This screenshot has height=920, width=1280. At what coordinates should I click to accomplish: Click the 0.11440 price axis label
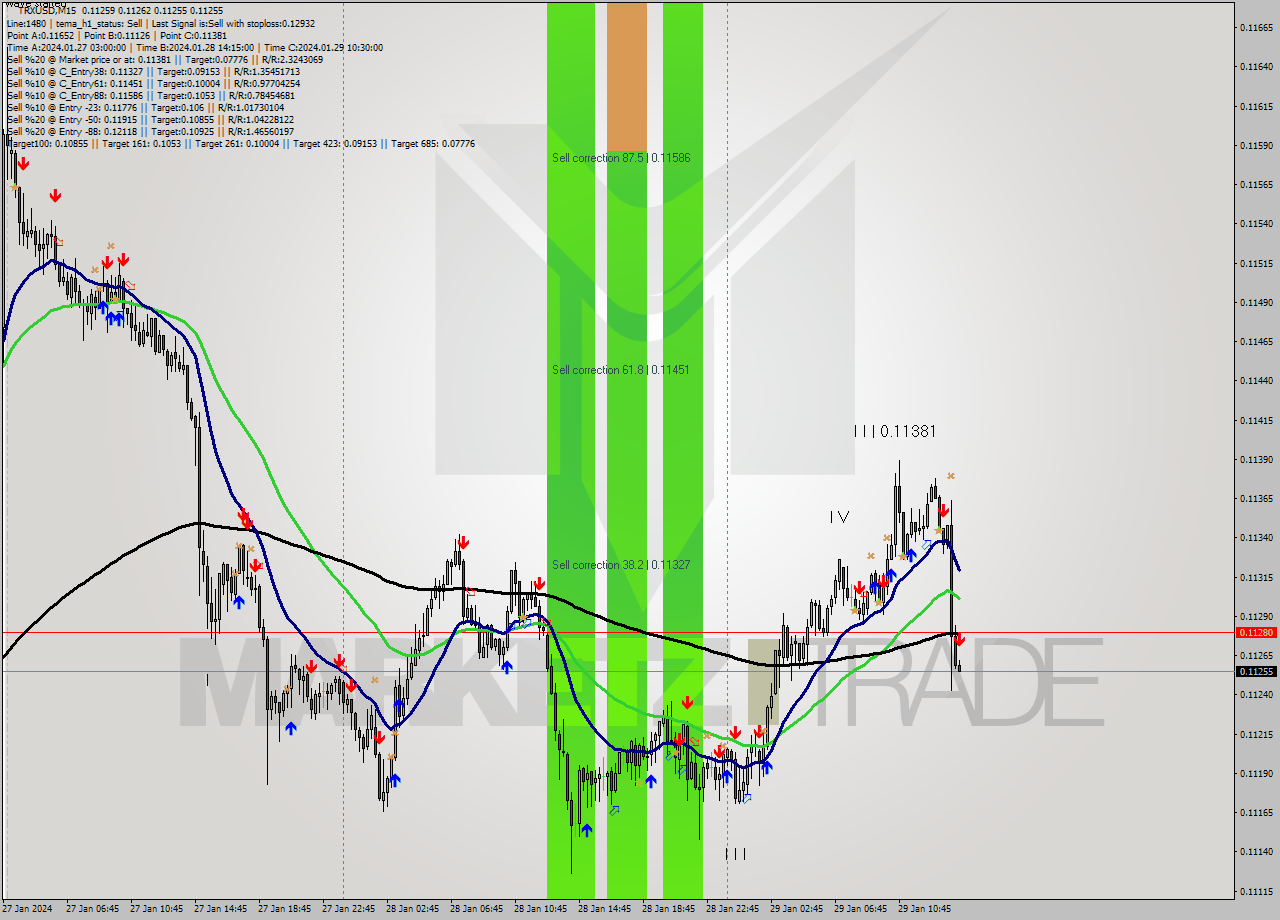(x=1256, y=380)
